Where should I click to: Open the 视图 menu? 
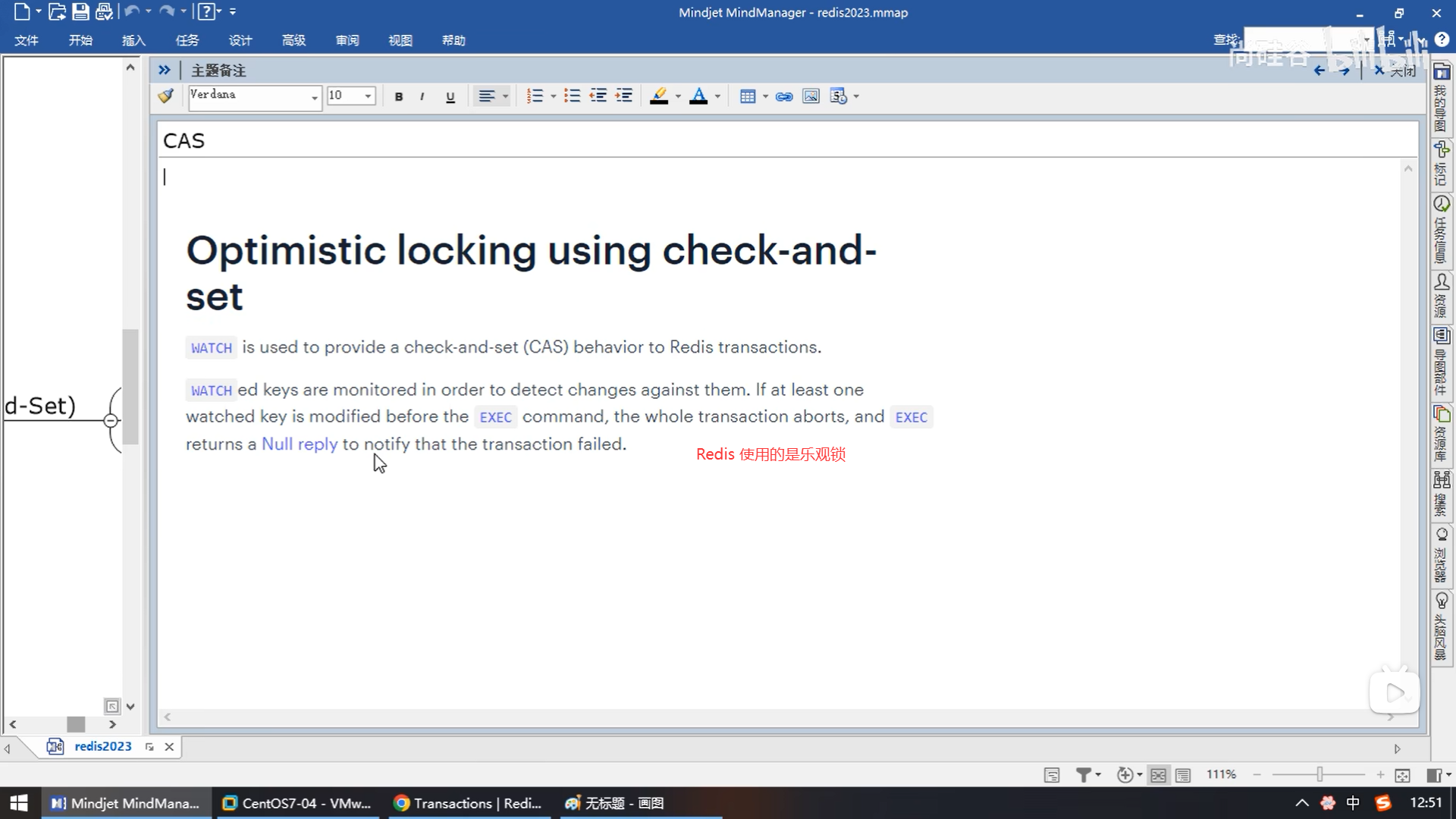tap(400, 40)
